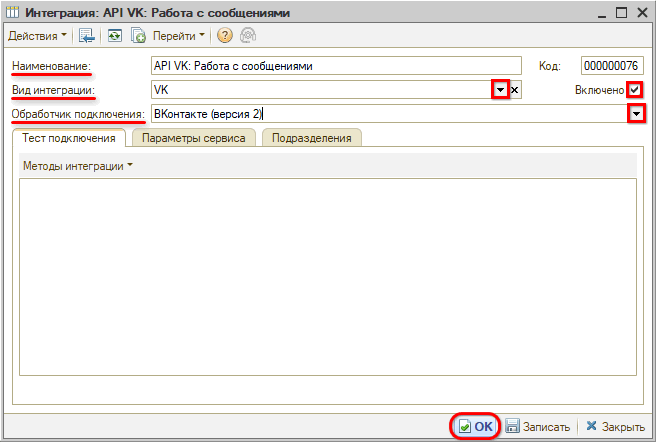Click the Записать button
The height and width of the screenshot is (442, 656).
coord(538,426)
